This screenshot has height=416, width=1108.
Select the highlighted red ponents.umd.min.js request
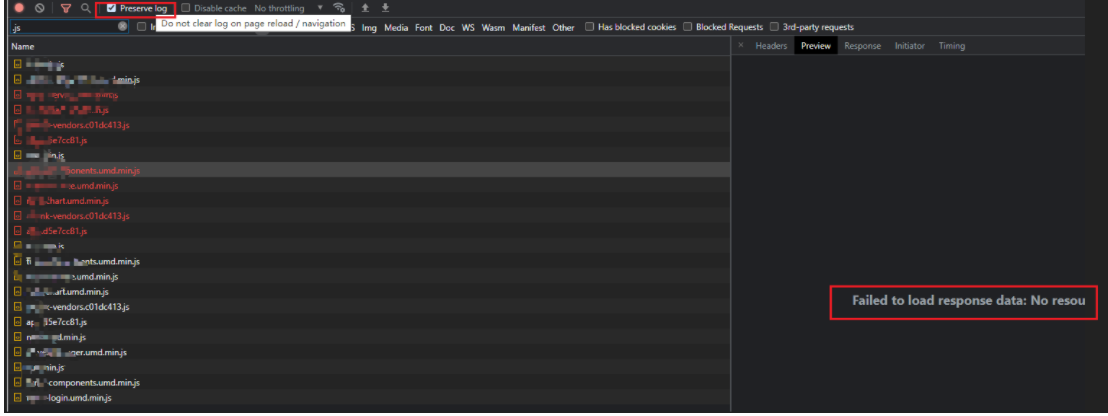370,170
